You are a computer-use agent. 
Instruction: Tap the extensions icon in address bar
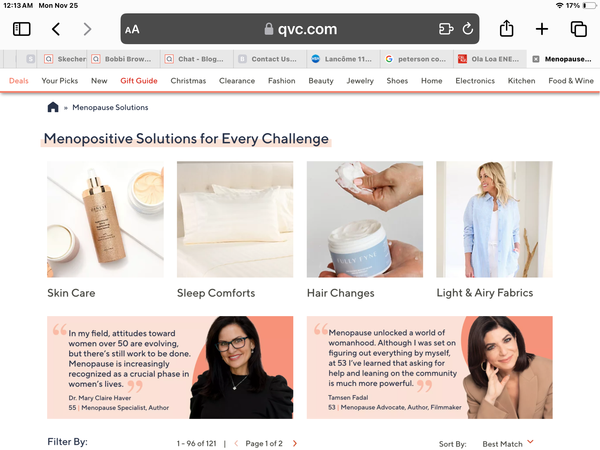click(446, 29)
